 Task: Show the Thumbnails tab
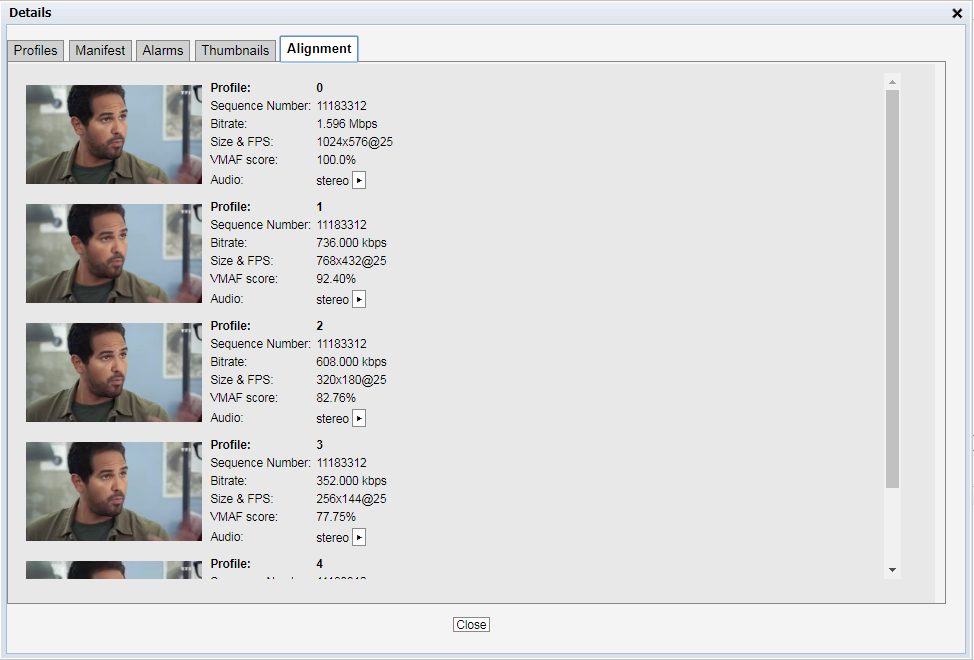[x=235, y=50]
